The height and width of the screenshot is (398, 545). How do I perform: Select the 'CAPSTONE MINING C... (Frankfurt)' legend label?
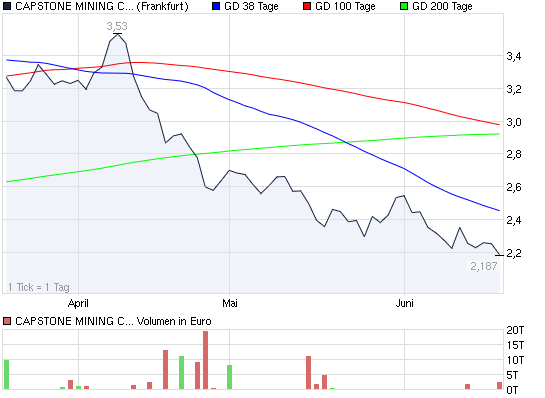pyautogui.click(x=102, y=6)
